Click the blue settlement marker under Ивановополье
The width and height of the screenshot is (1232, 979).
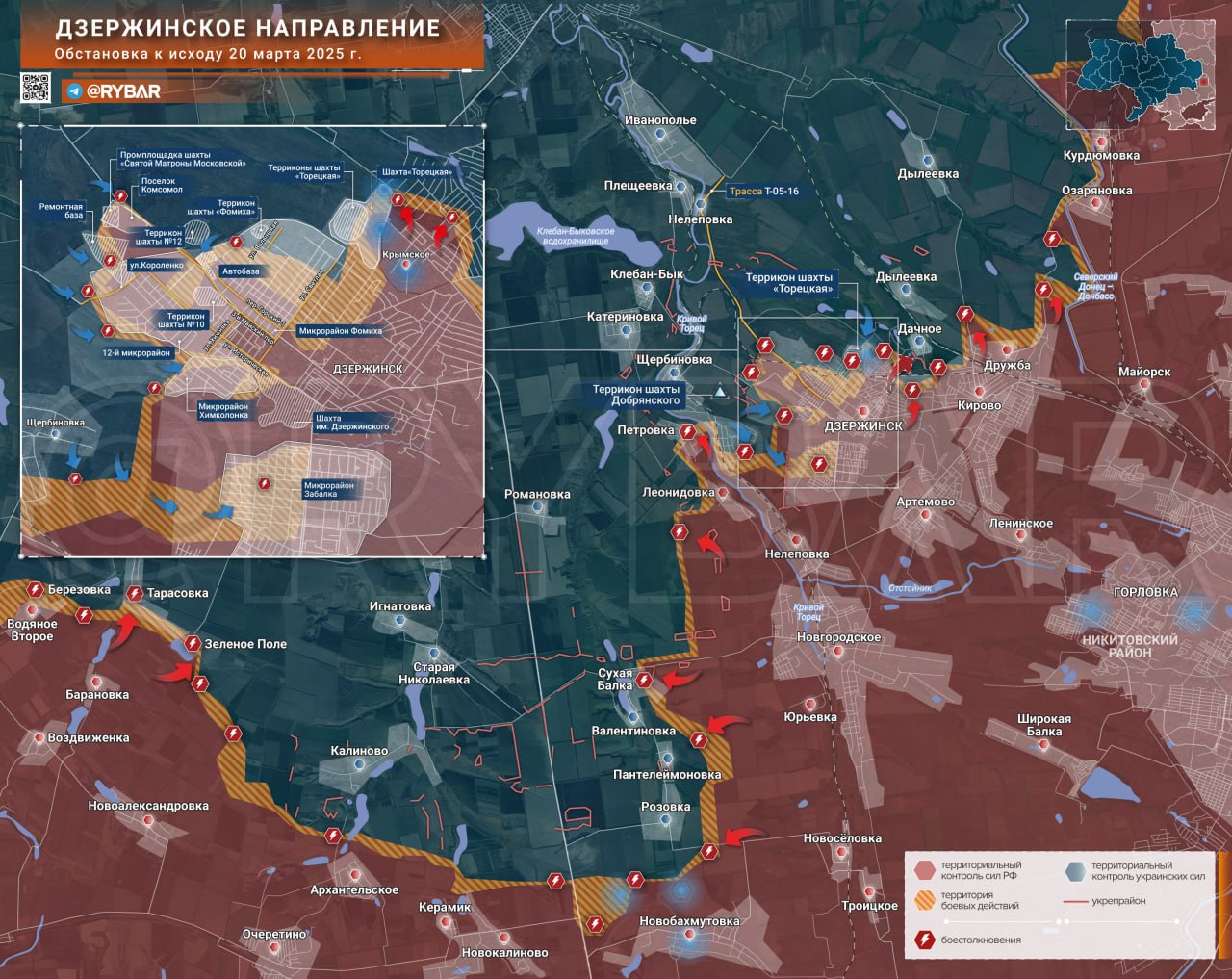tap(660, 135)
